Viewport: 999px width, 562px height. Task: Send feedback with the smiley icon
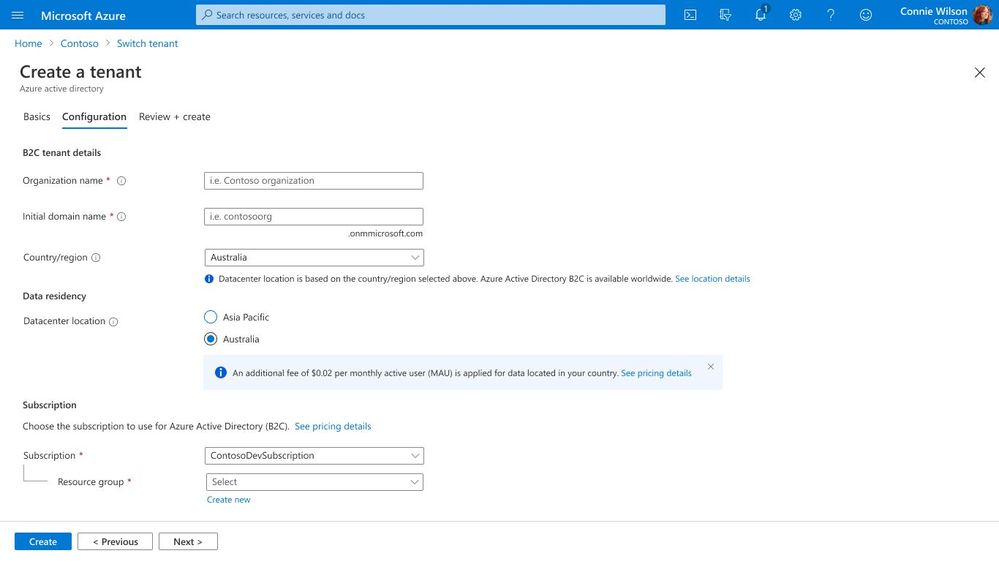[865, 15]
